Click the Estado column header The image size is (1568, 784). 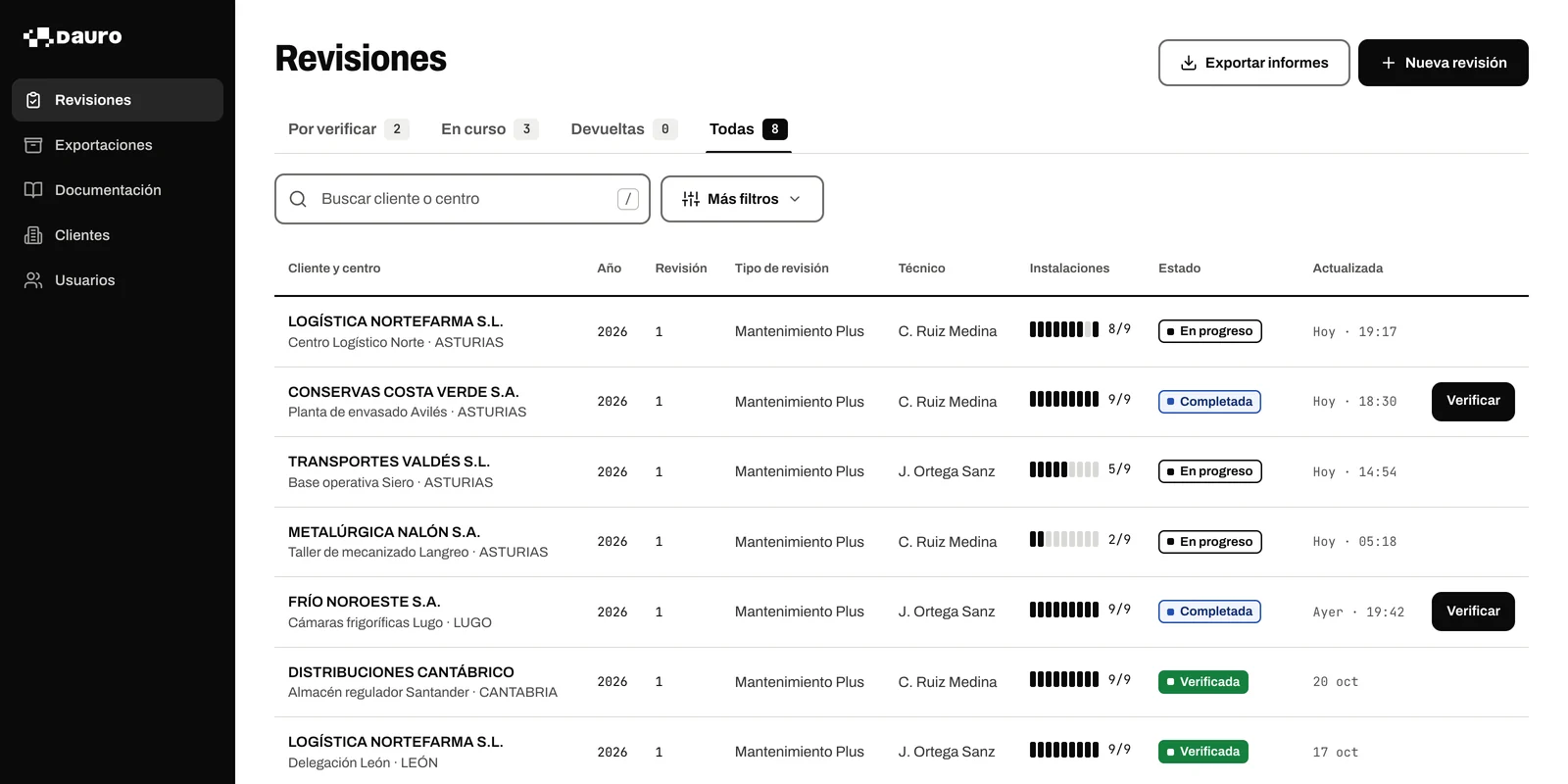[x=1179, y=269]
